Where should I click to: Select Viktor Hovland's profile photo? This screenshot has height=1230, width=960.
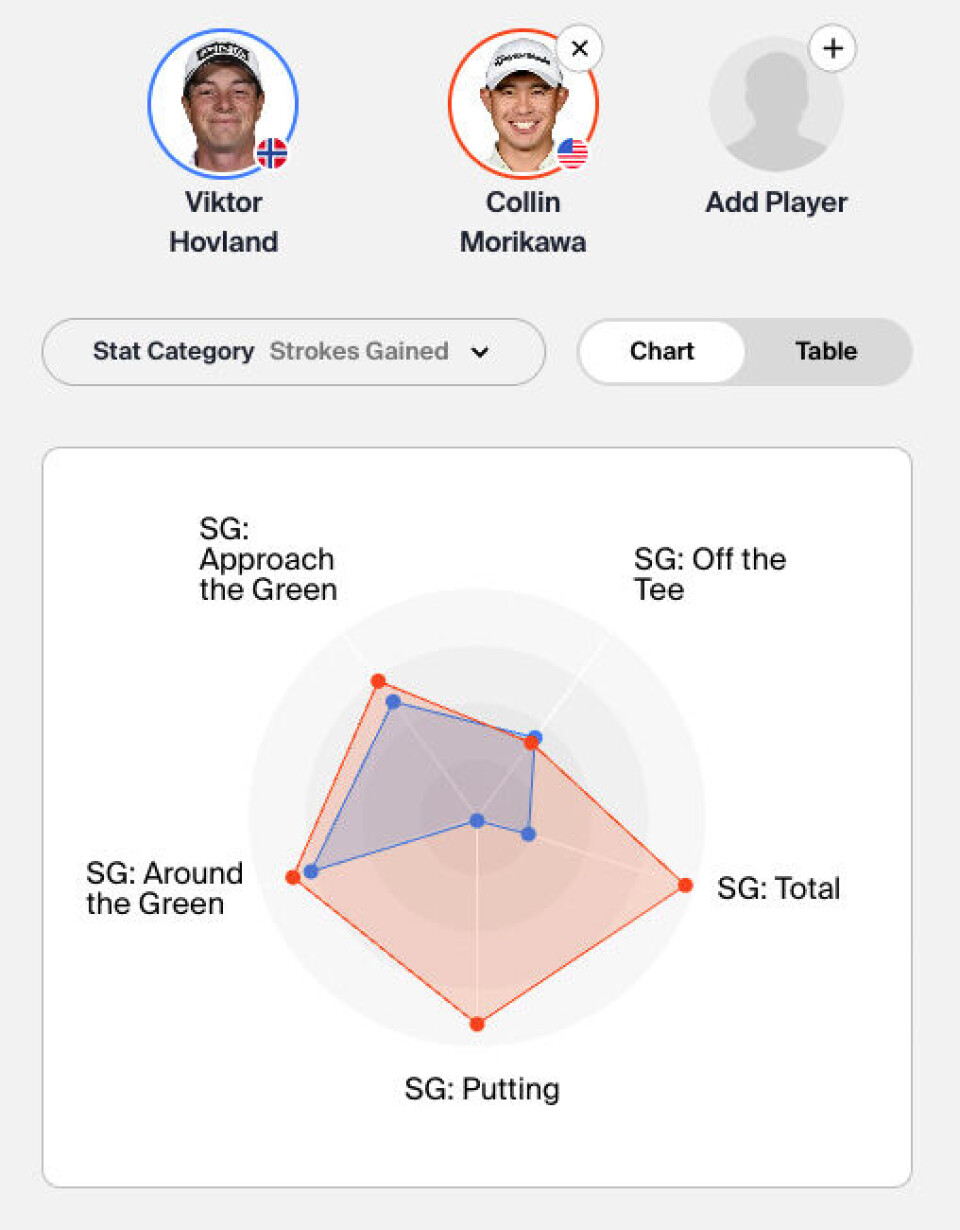pyautogui.click(x=223, y=101)
